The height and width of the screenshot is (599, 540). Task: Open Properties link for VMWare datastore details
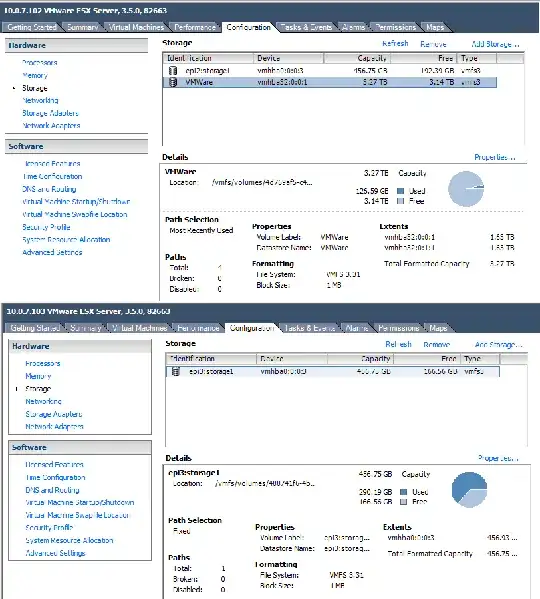click(x=495, y=157)
